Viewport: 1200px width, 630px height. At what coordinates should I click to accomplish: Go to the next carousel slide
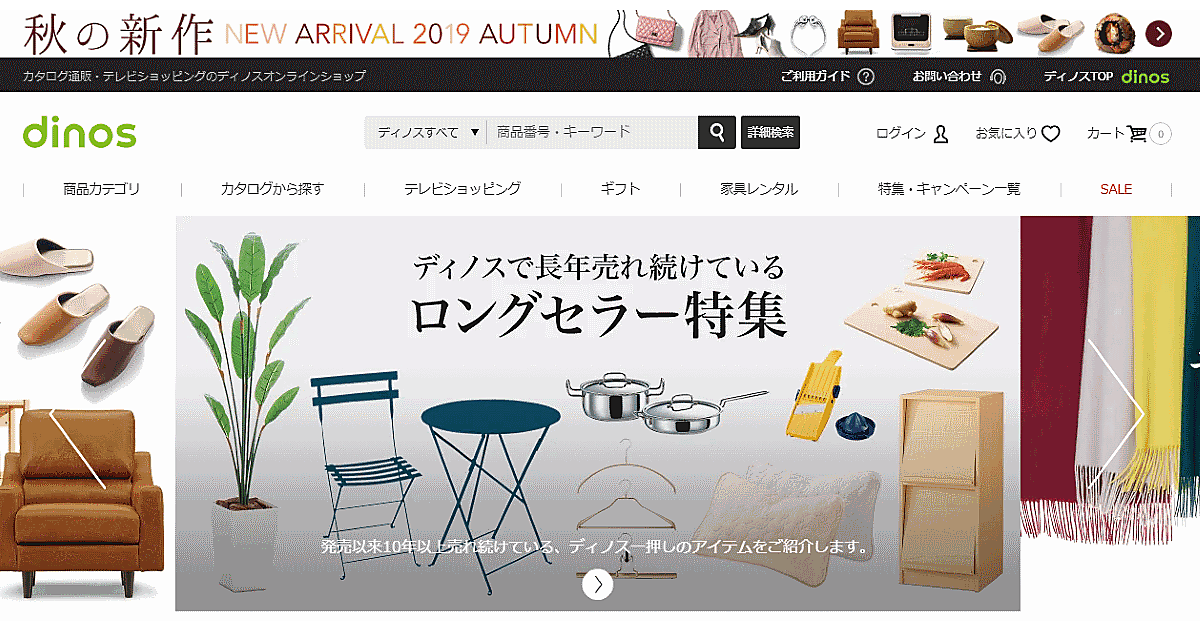coord(1116,414)
